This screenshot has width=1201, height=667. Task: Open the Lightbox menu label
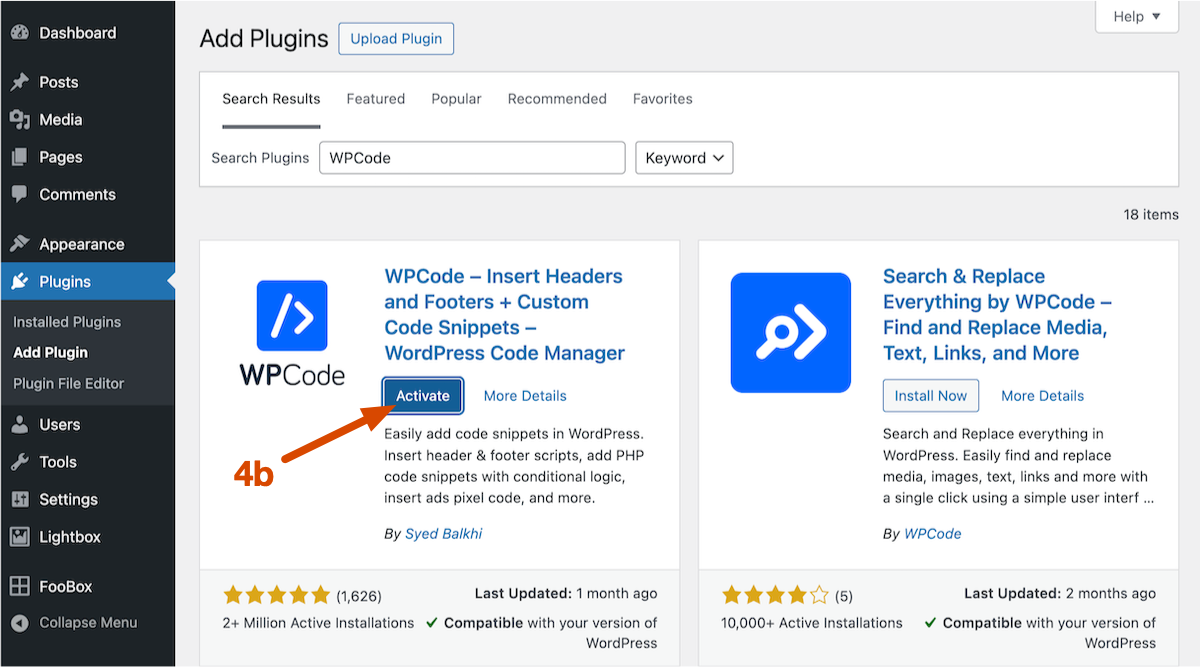(70, 536)
